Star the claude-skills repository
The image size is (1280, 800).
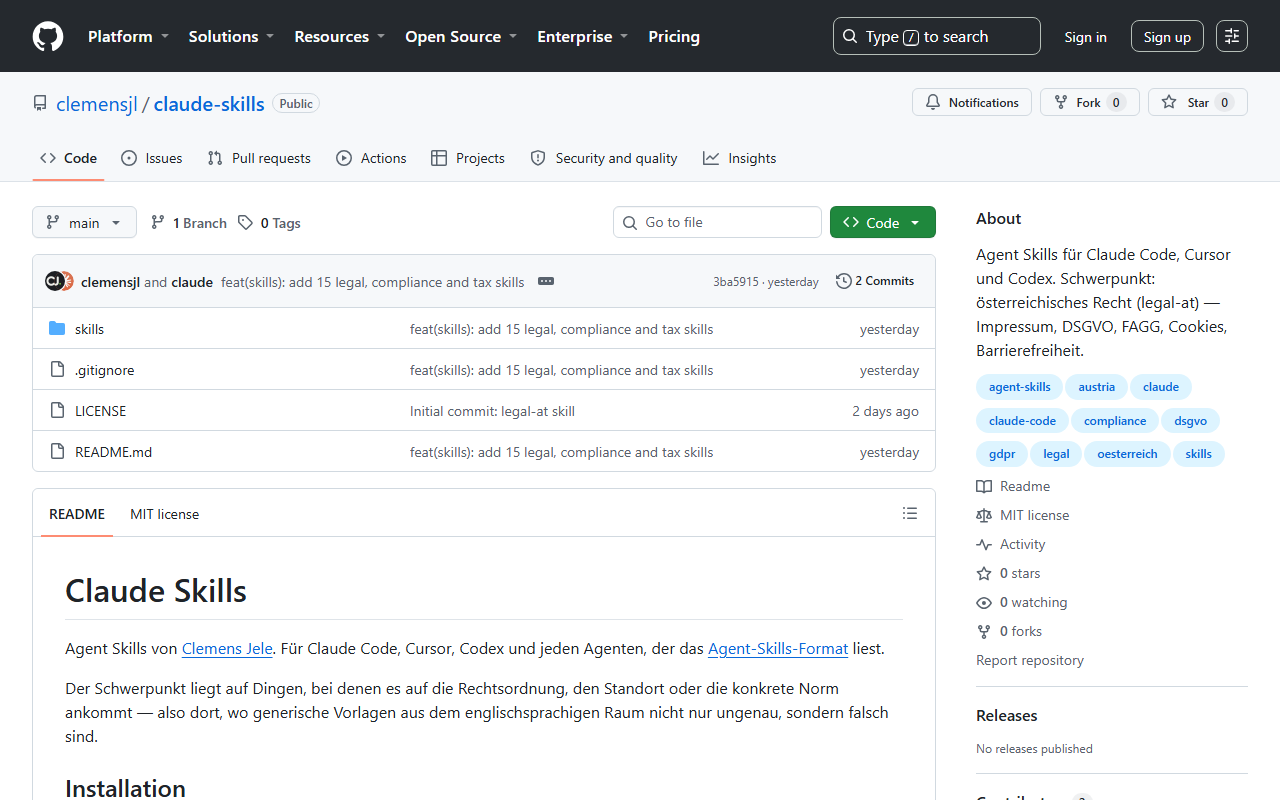click(1198, 102)
